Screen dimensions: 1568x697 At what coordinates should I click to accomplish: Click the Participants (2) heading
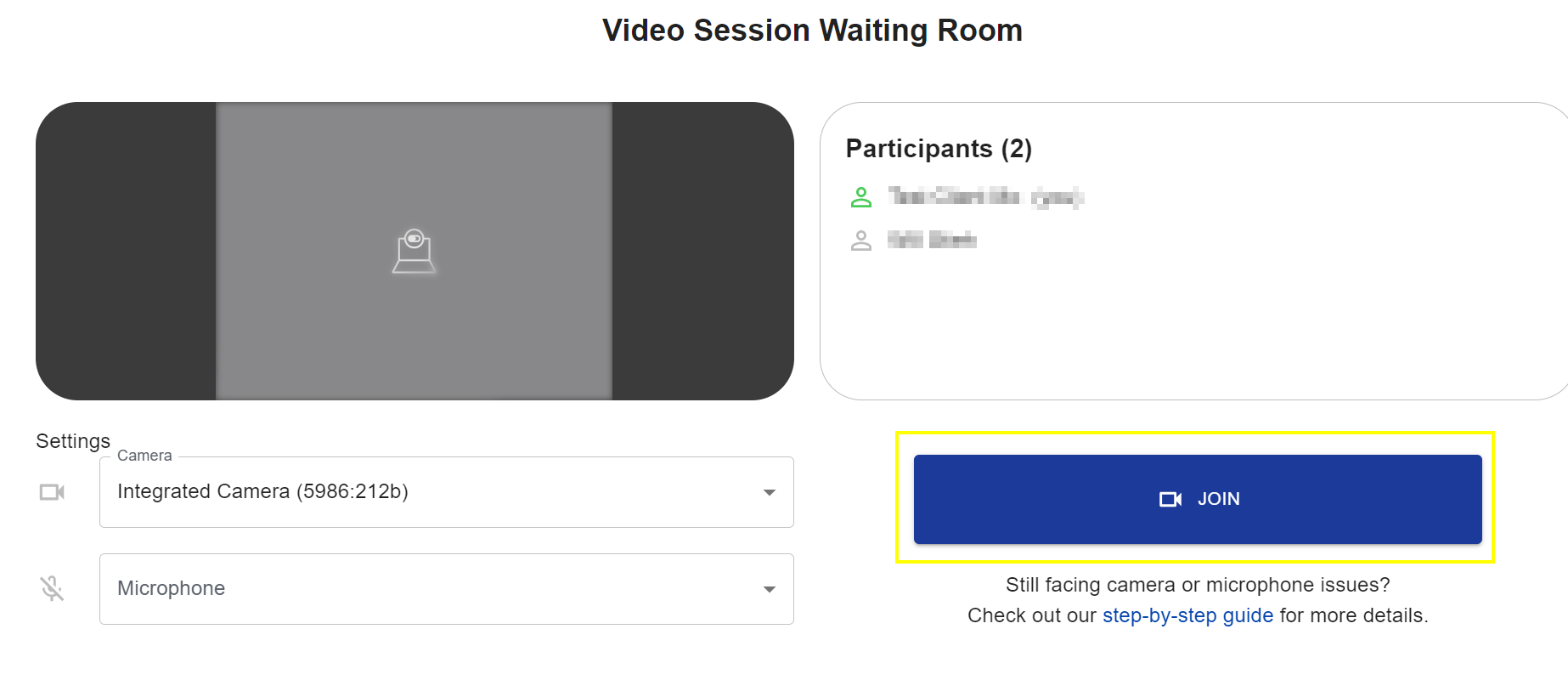[x=939, y=149]
